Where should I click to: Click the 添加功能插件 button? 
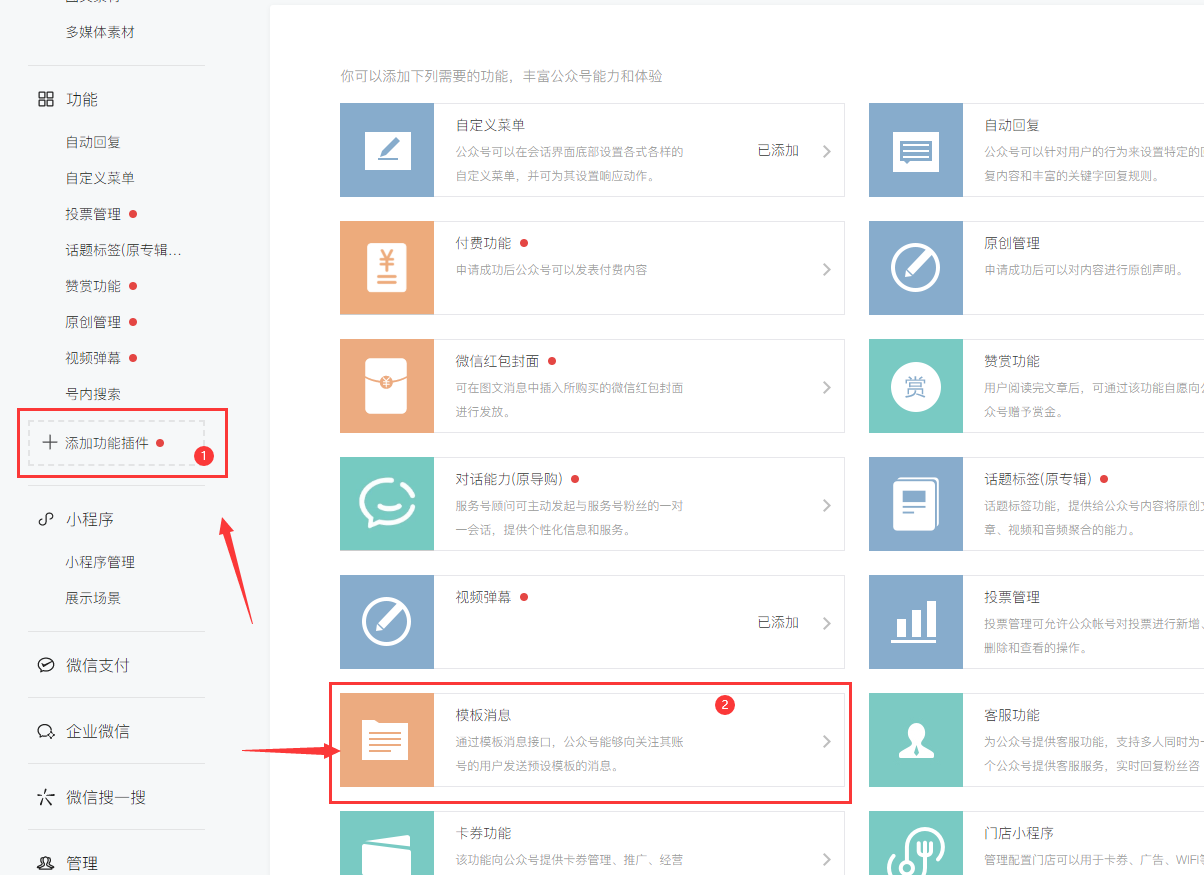click(x=116, y=442)
